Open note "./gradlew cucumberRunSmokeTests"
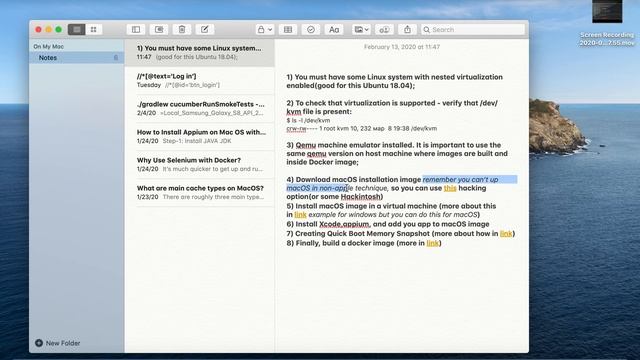Screen dimensions: 640x360 click(x=200, y=108)
